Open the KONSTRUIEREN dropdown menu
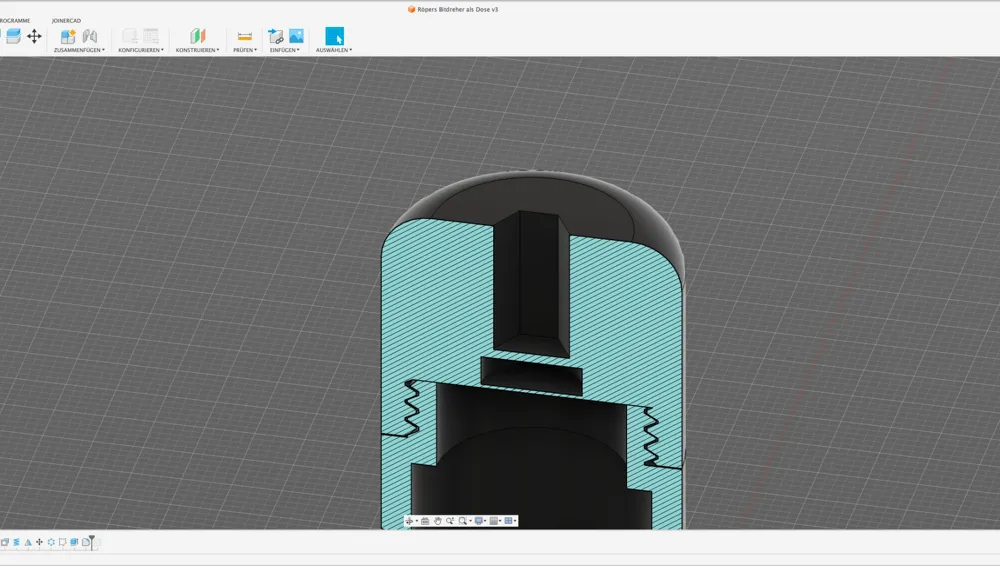 click(198, 50)
